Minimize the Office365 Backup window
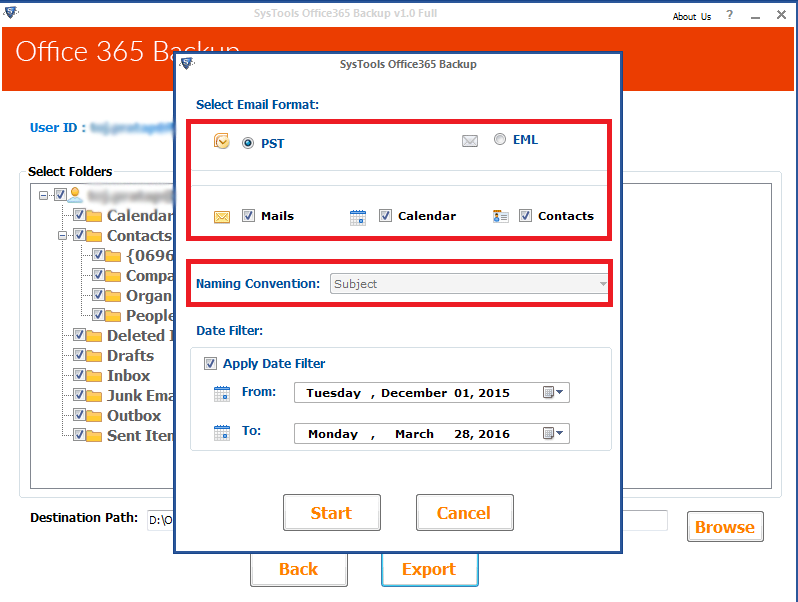The image size is (798, 602). (x=755, y=16)
